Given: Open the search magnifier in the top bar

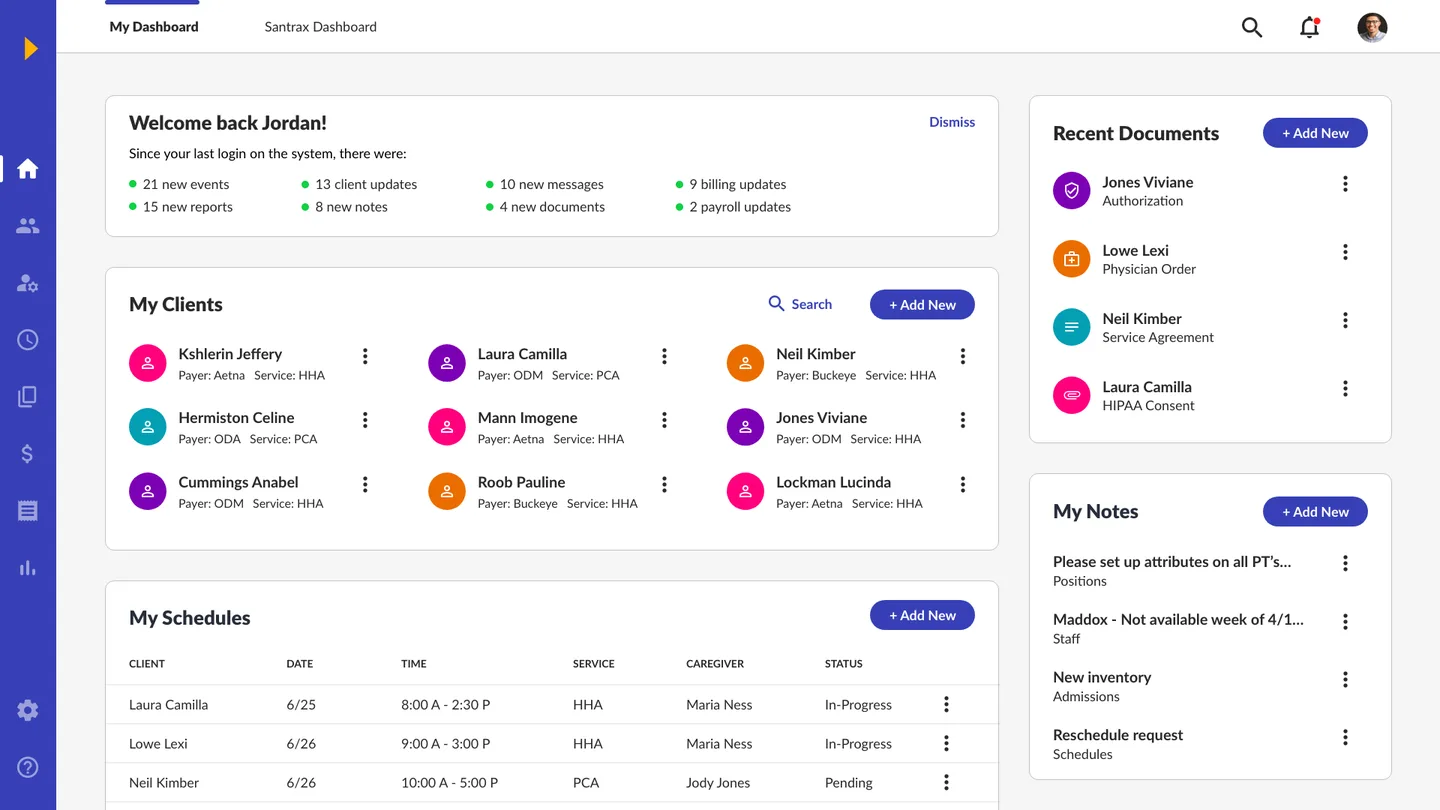Looking at the screenshot, I should [1251, 27].
